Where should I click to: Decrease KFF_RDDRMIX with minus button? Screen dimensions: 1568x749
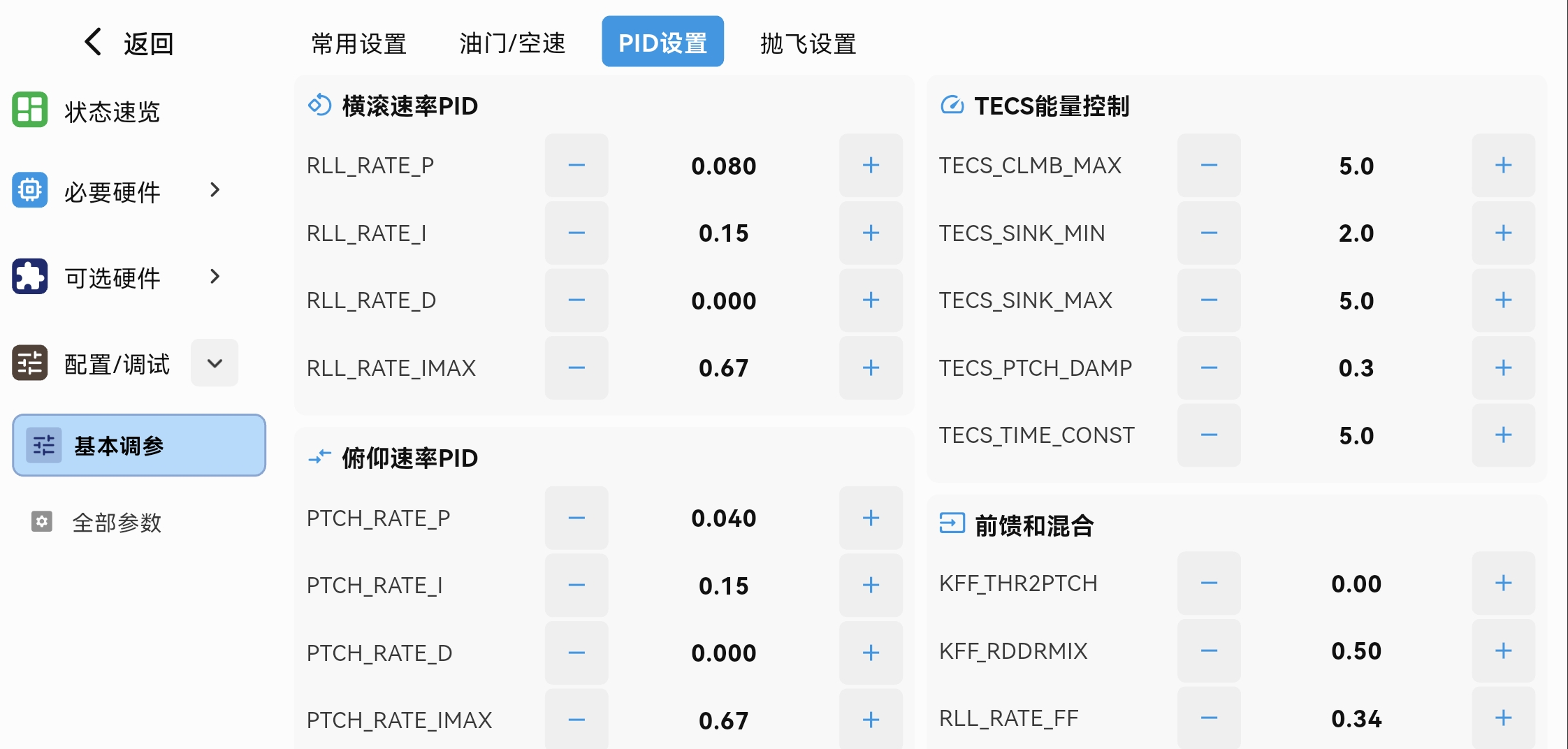pyautogui.click(x=1209, y=651)
